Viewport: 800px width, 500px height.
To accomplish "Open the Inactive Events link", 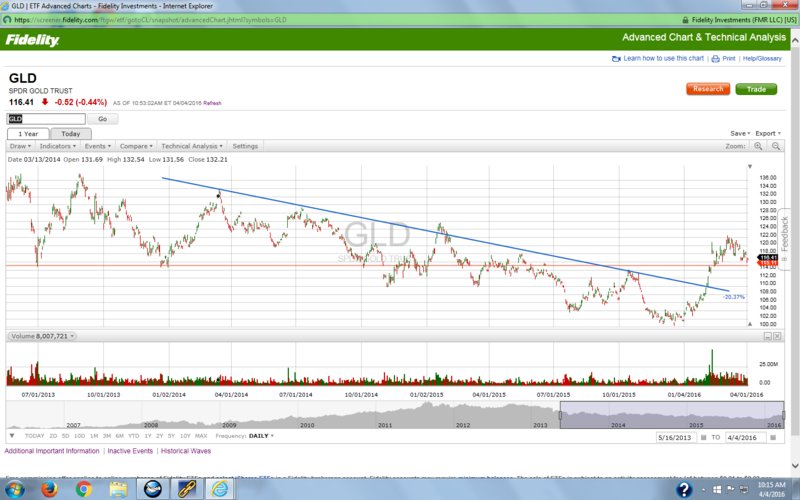I will 130,451.
